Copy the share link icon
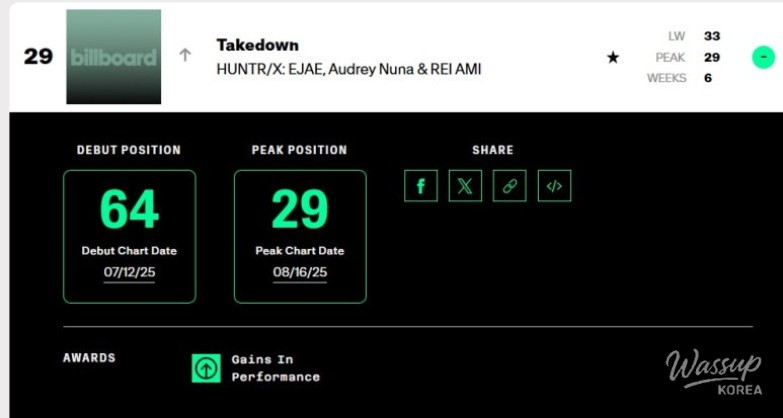The width and height of the screenshot is (783, 418). 509,186
